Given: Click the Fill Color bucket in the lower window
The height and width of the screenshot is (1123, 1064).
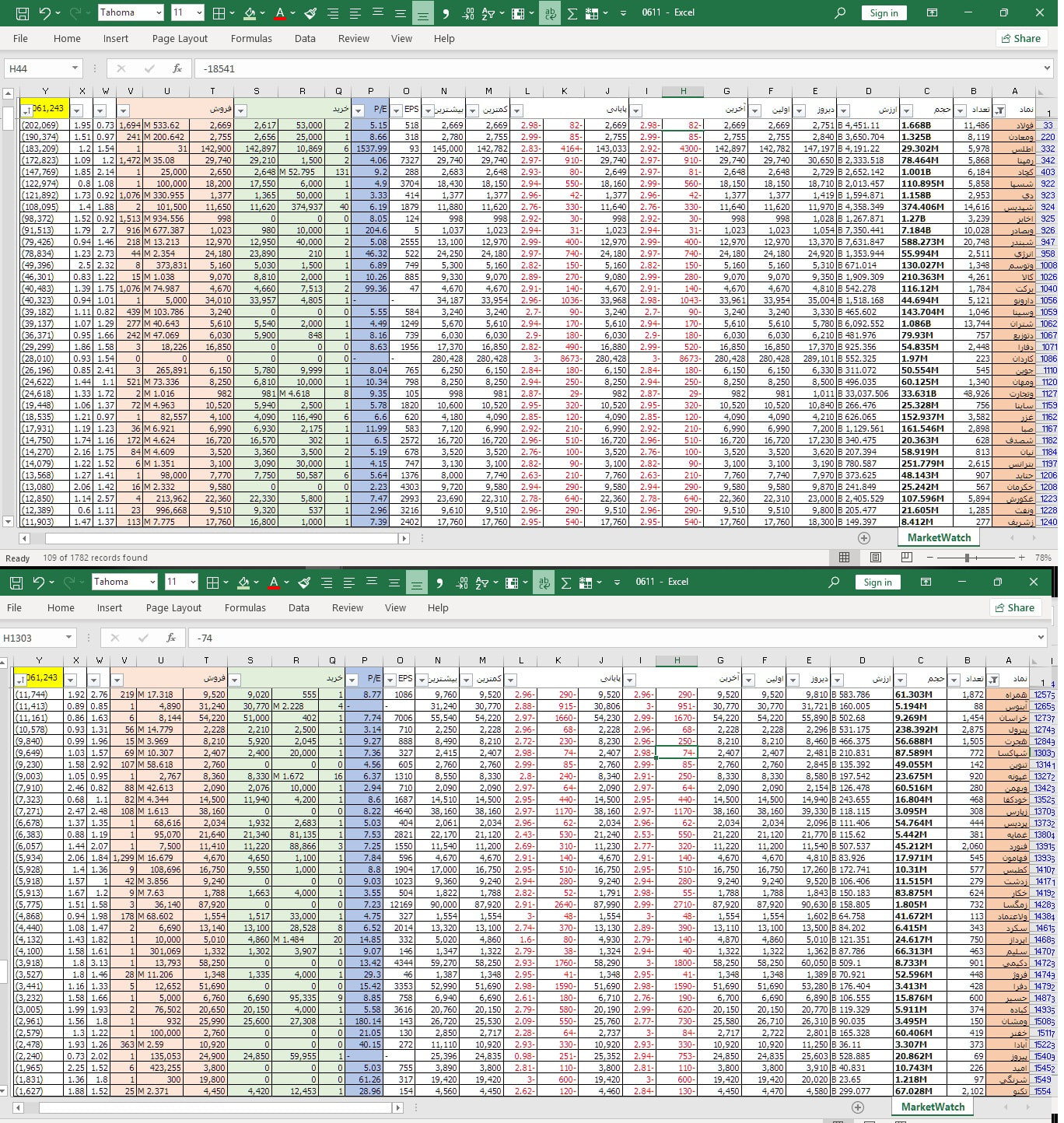Looking at the screenshot, I should point(243,582).
